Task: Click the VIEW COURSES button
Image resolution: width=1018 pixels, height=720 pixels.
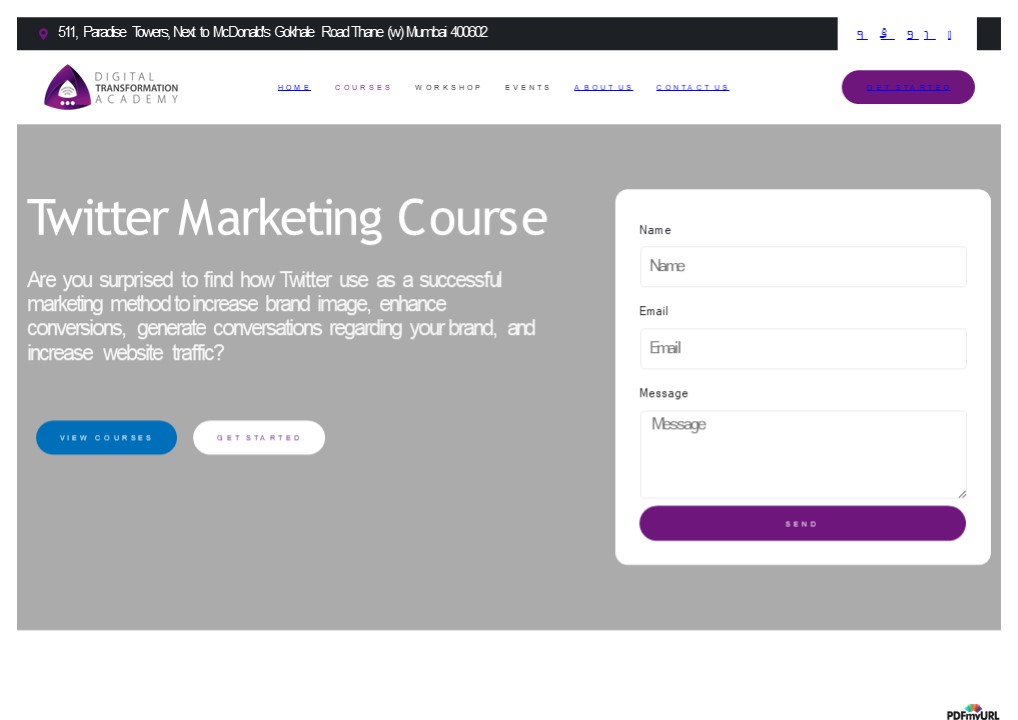Action: coord(106,437)
